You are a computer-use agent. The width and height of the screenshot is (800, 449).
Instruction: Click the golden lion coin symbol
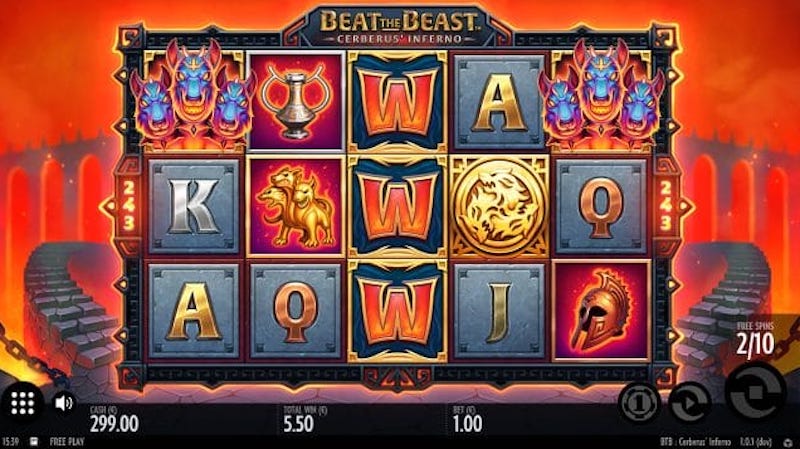pyautogui.click(x=499, y=207)
